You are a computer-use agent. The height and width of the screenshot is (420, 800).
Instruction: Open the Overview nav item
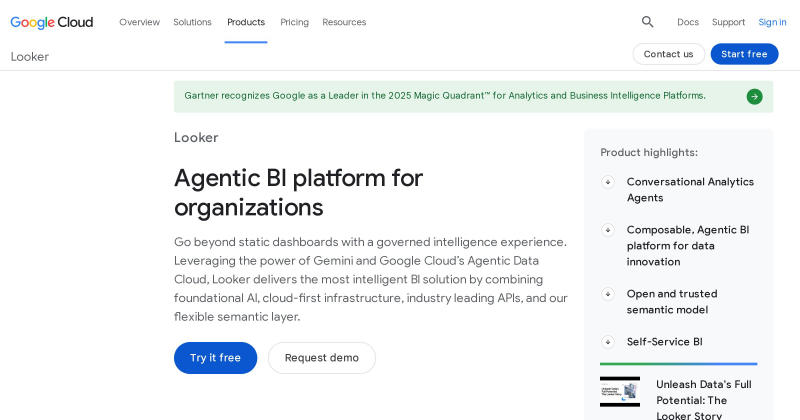pyautogui.click(x=139, y=22)
